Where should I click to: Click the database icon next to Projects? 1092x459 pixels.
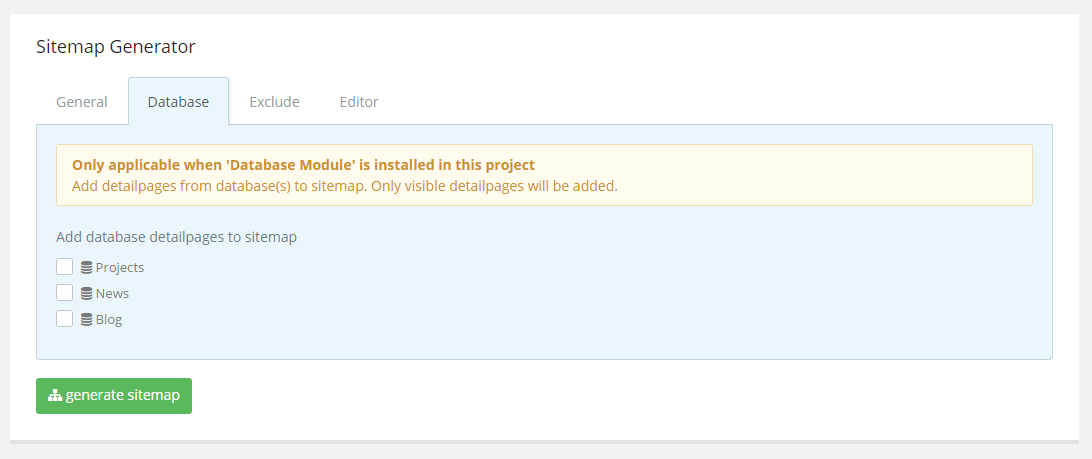(x=86, y=267)
